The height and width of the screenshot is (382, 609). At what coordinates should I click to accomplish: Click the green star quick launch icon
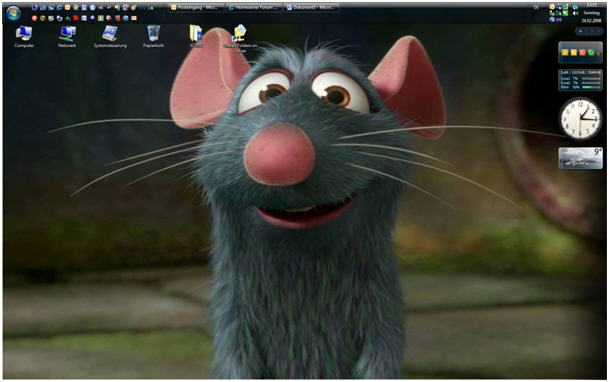(68, 18)
